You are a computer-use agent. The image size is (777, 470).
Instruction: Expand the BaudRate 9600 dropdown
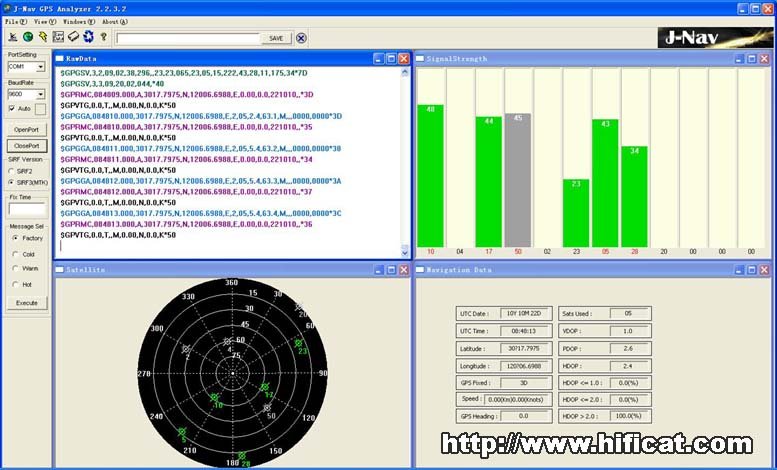coord(40,94)
